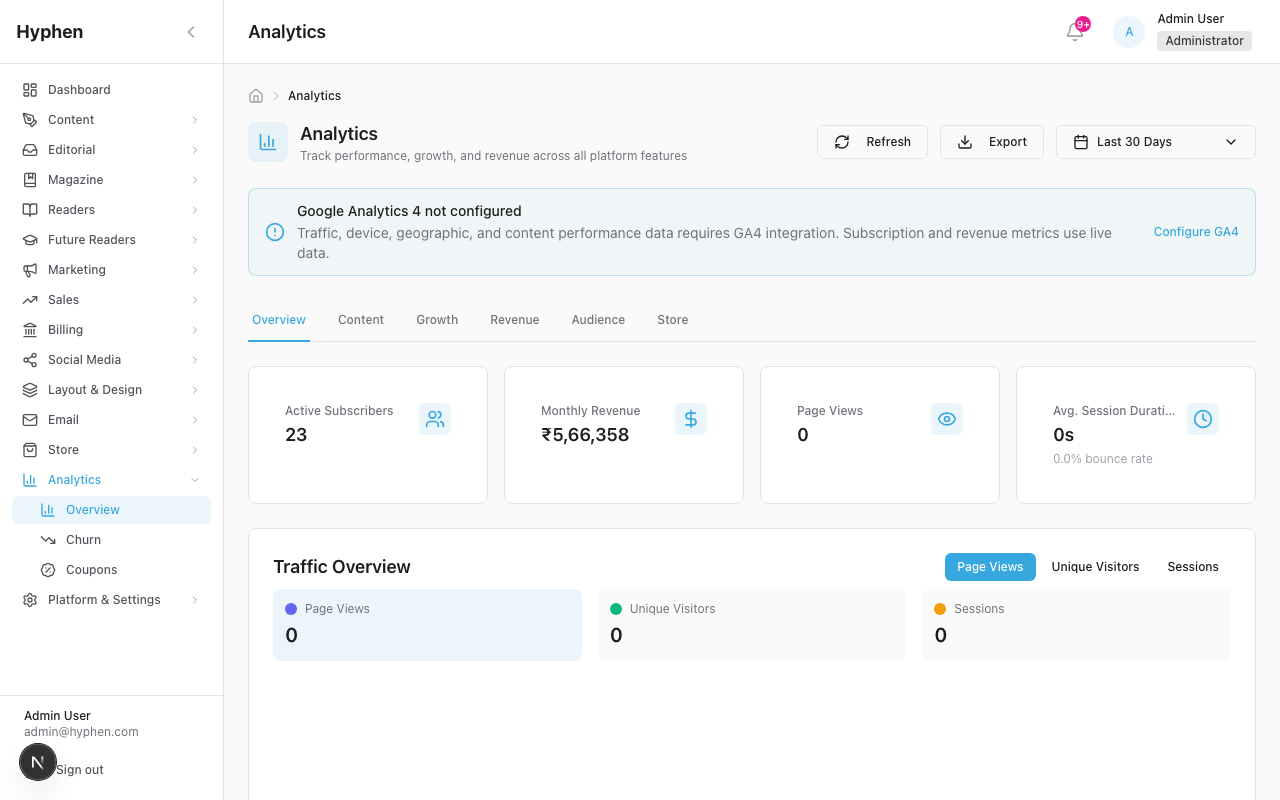1280x800 pixels.
Task: Click the Dashboard grid icon in sidebar
Action: 30,90
